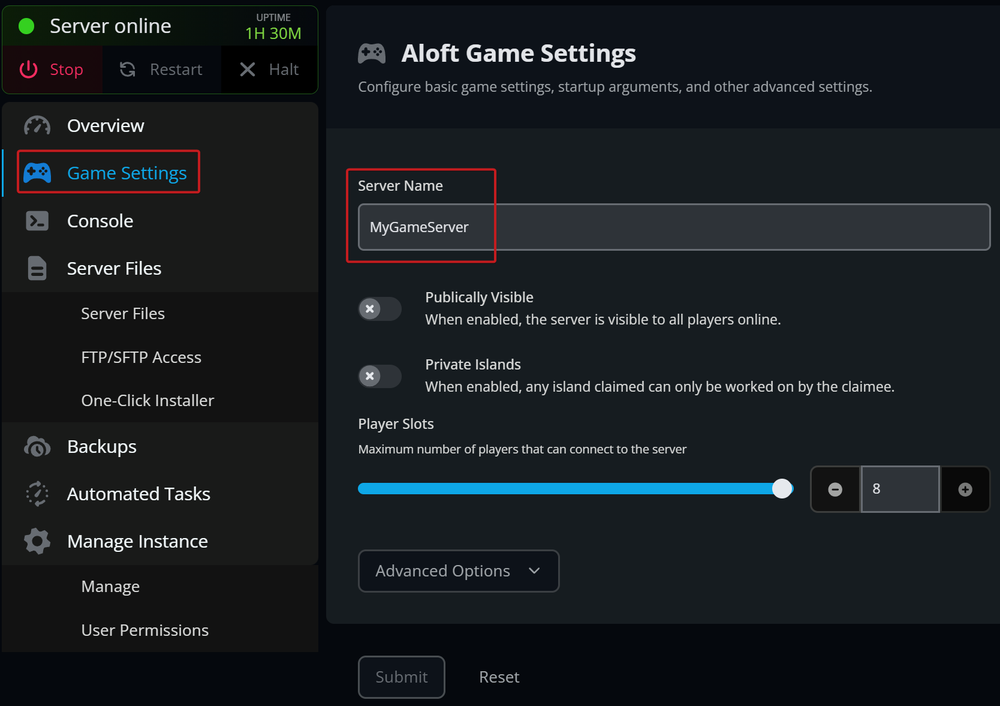Expand the Manage Instance section

(x=135, y=541)
